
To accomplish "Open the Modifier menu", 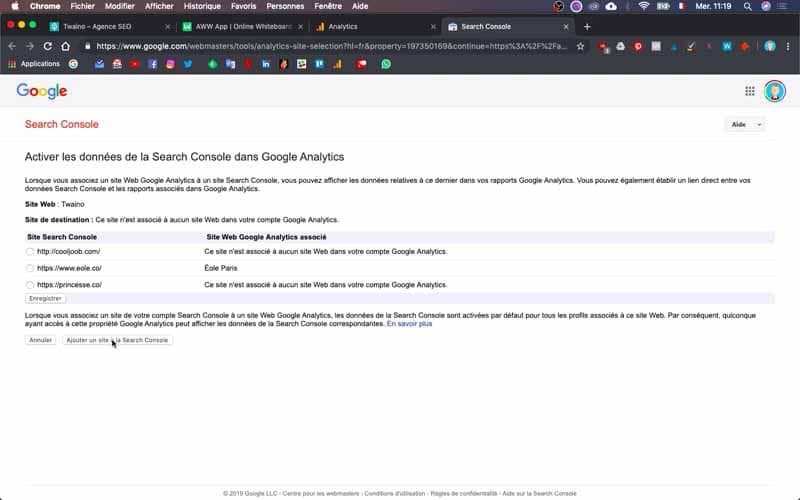I will [x=119, y=6].
